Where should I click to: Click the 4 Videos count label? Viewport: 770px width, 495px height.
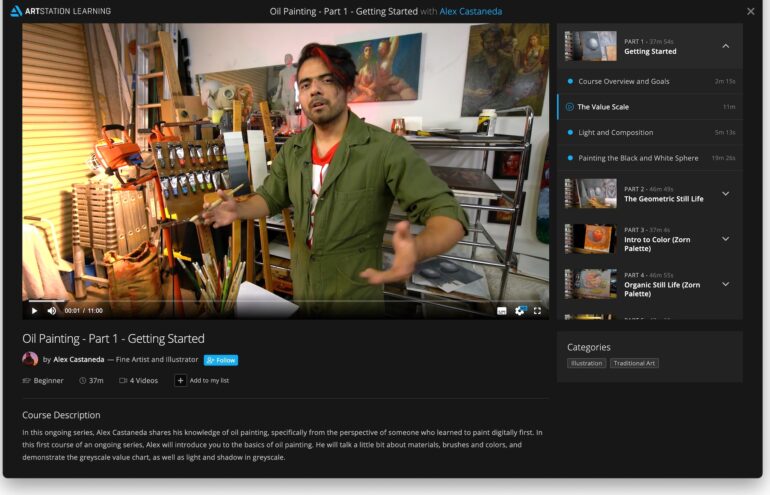138,381
